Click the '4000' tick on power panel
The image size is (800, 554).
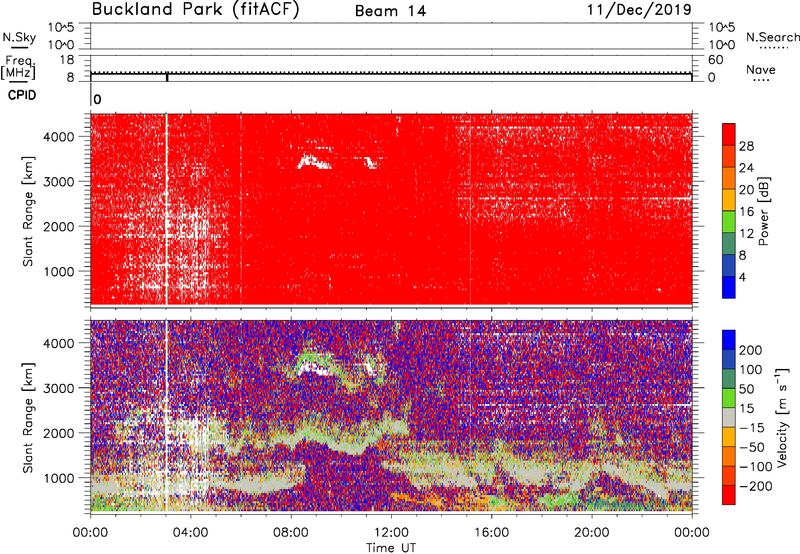point(59,137)
